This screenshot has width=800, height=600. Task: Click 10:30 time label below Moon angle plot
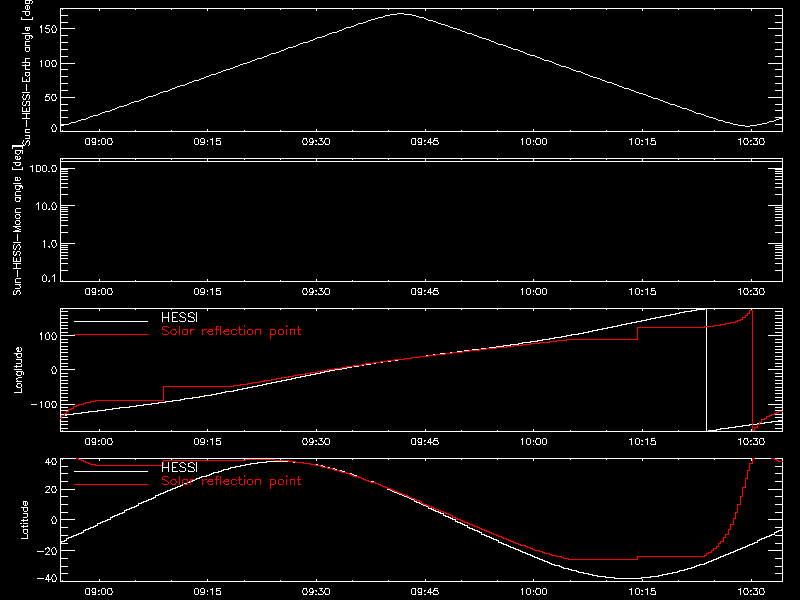pos(751,292)
